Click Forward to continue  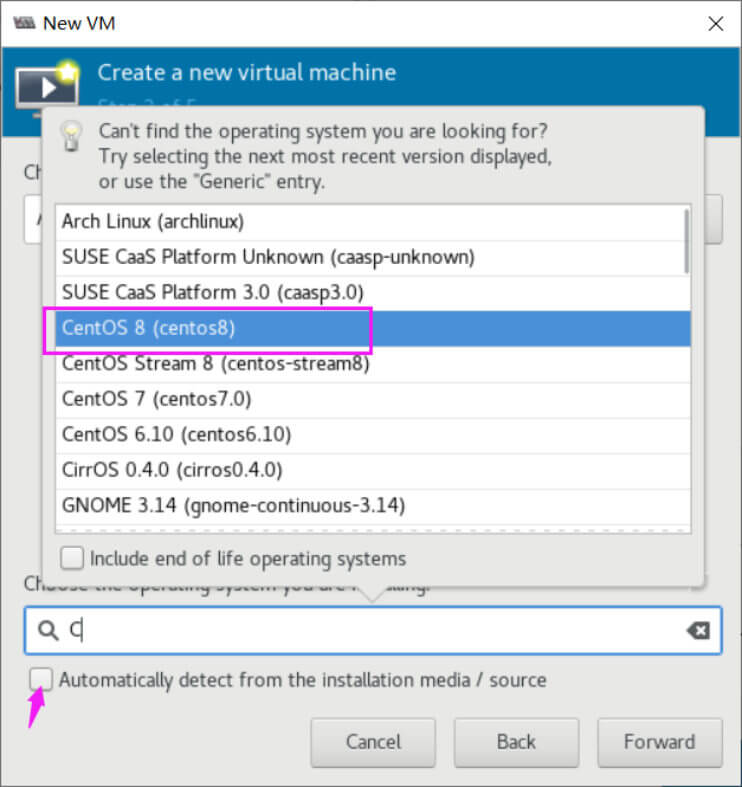coord(660,742)
